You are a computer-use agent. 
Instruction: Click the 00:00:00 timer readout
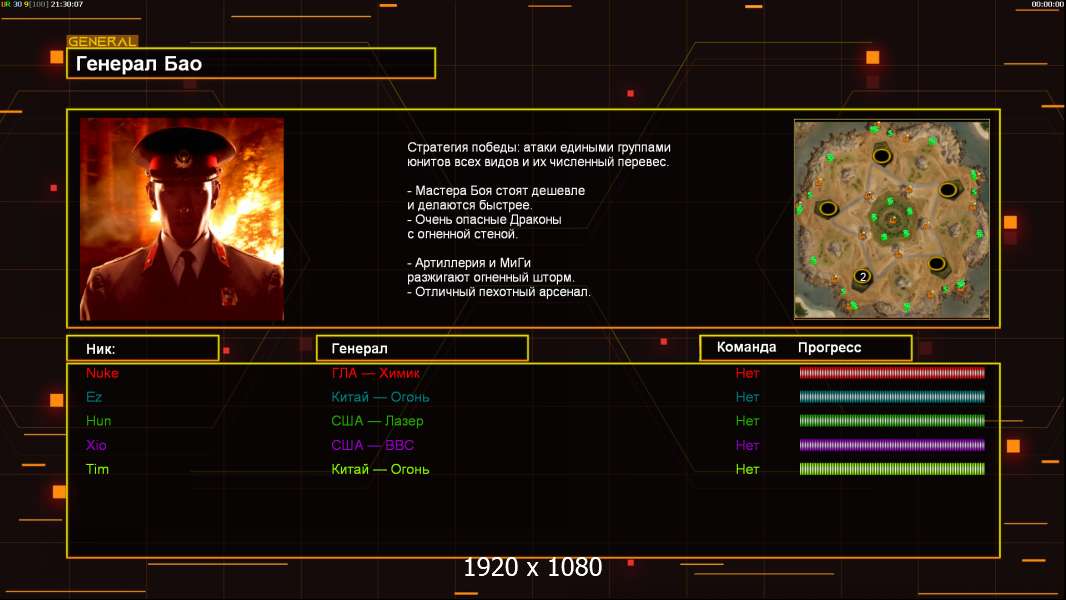tap(1047, 4)
